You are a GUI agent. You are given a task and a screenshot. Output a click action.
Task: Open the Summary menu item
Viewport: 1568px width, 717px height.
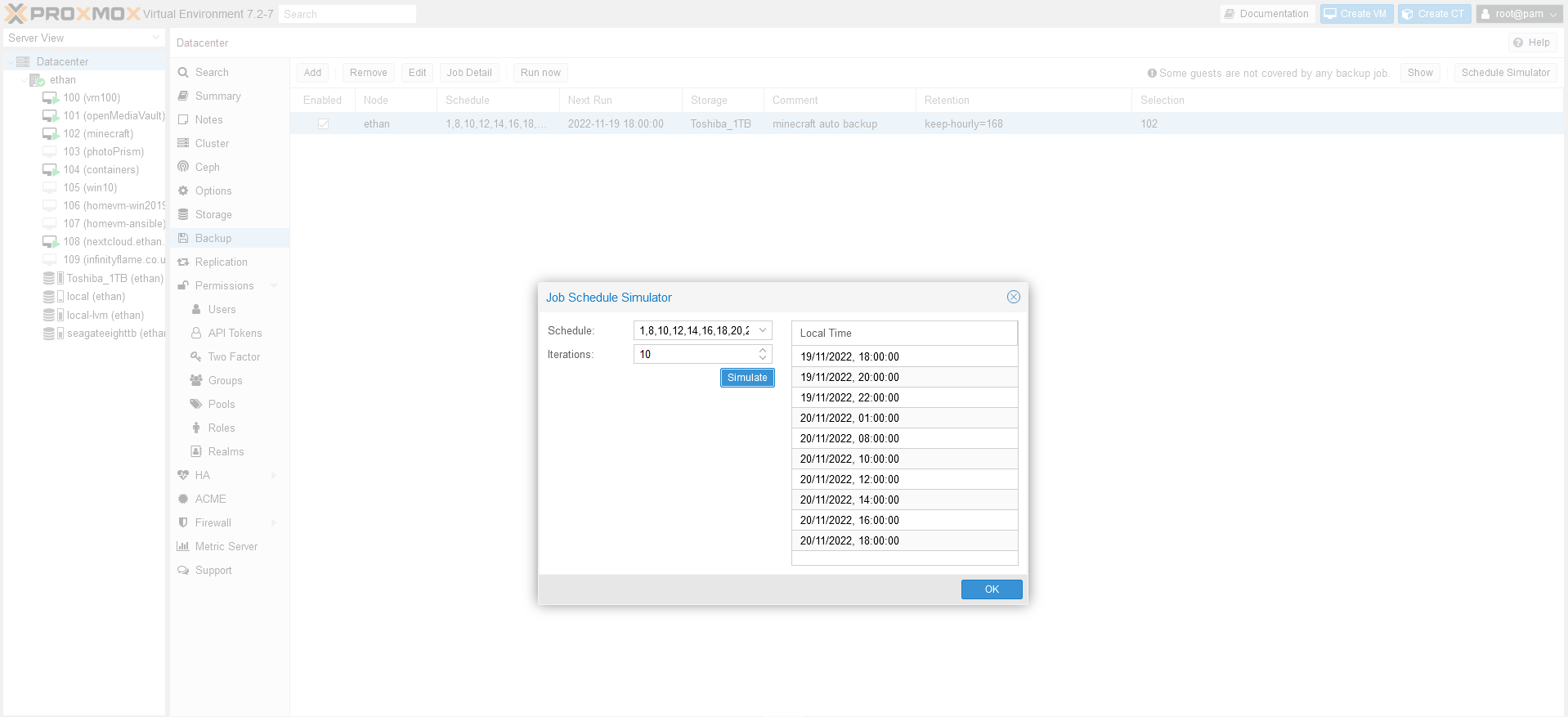pos(217,96)
